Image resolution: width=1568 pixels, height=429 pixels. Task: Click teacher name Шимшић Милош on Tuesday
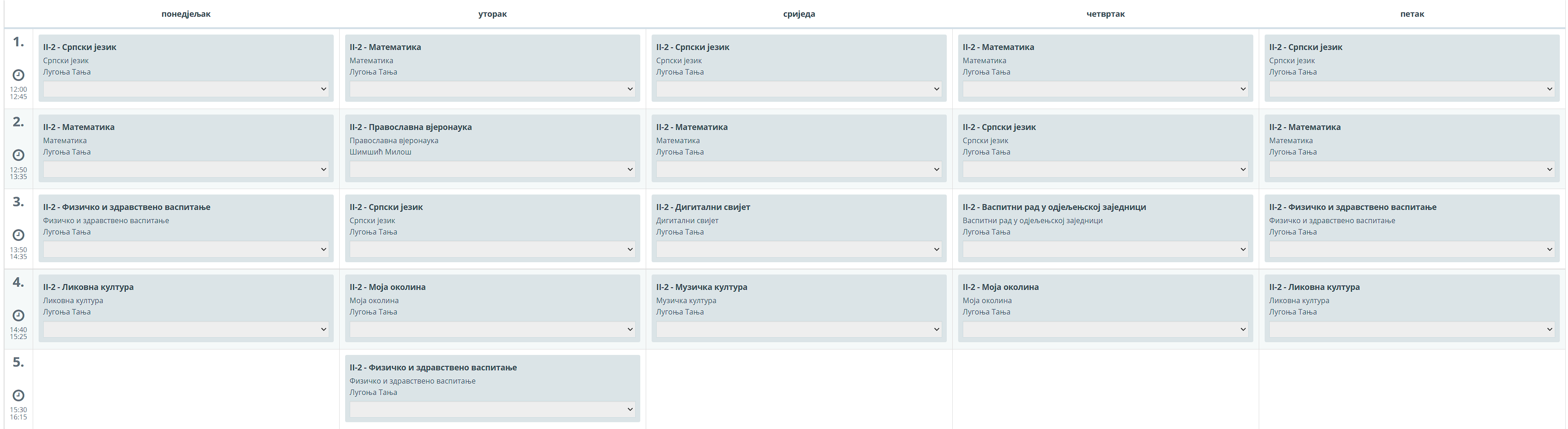[x=381, y=152]
